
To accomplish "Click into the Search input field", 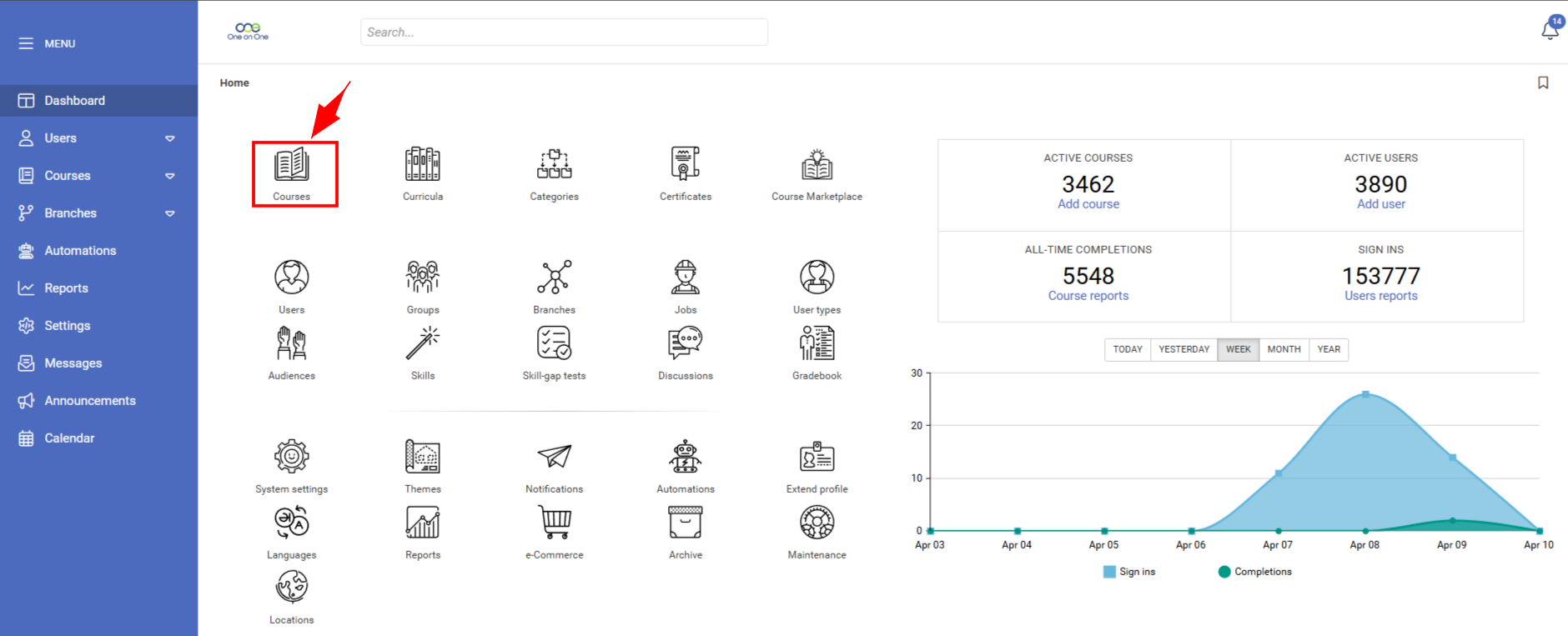I will point(564,33).
